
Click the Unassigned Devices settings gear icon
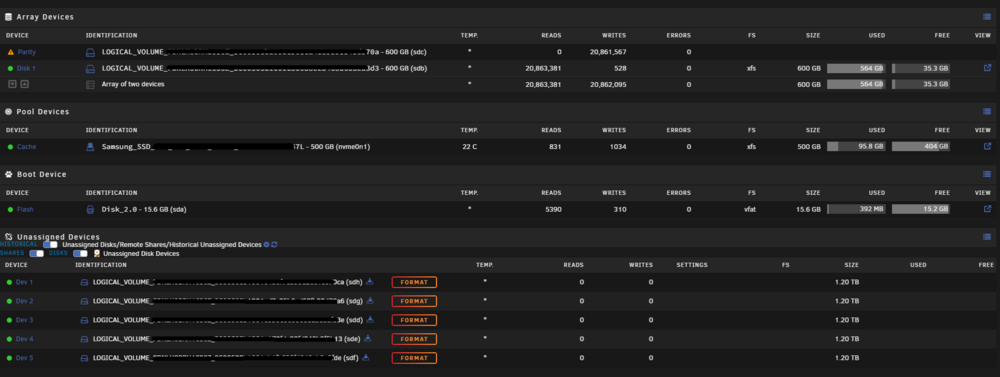pos(267,244)
